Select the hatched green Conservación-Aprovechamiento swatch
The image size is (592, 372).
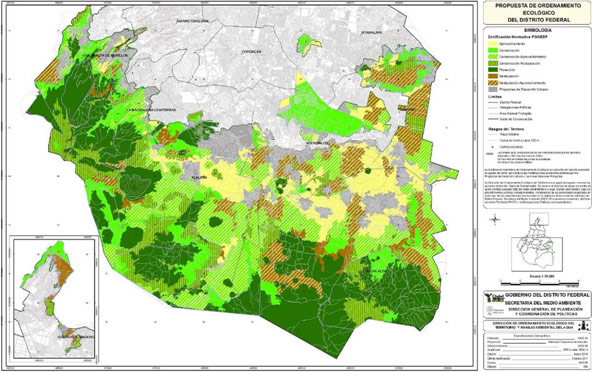point(492,57)
